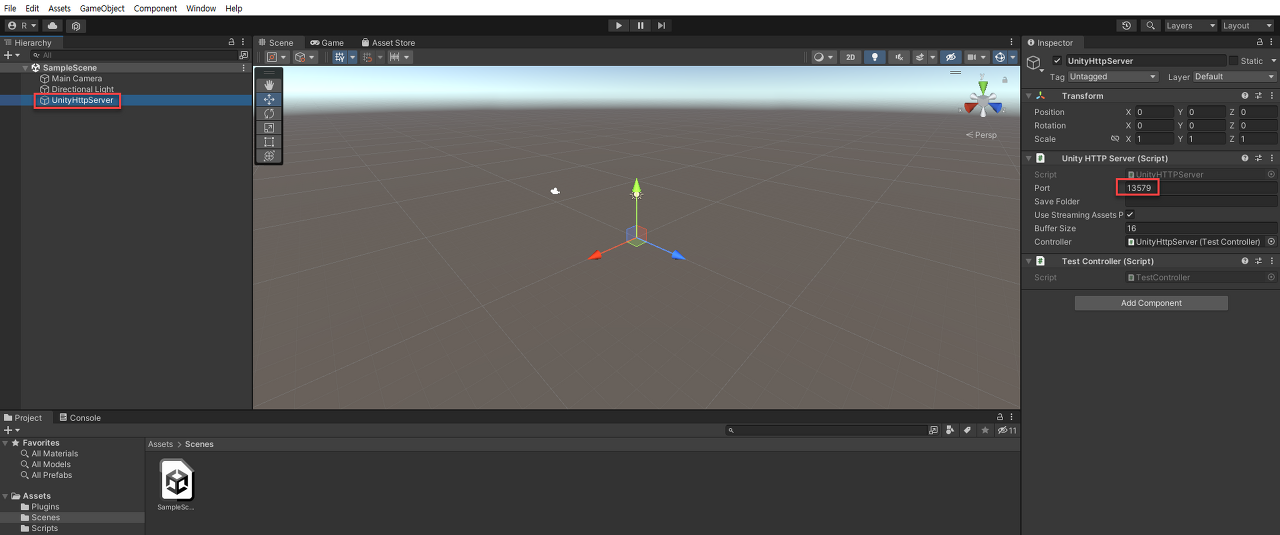Viewport: 1280px width, 535px height.
Task: Open the GameObject menu
Action: pos(102,8)
